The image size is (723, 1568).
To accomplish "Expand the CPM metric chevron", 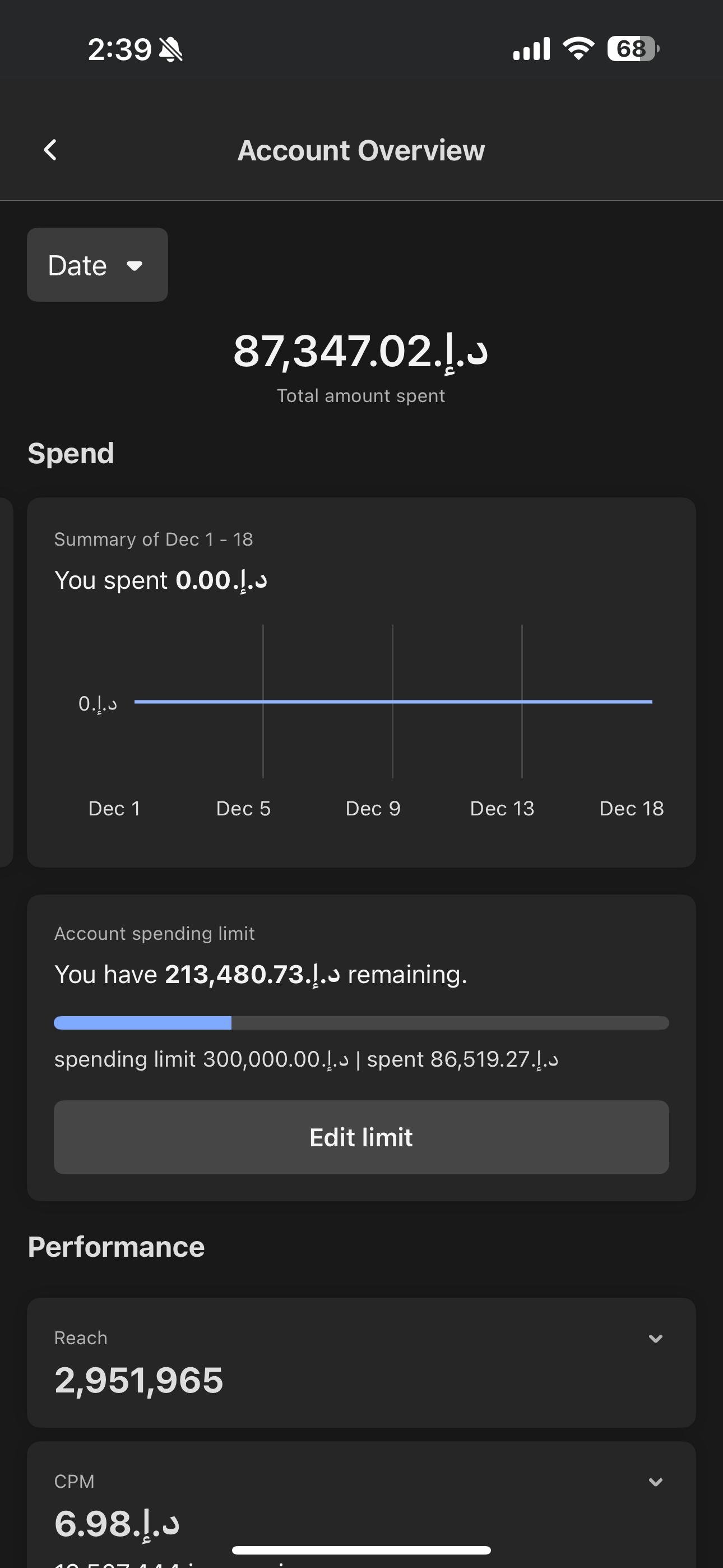I will [655, 1482].
